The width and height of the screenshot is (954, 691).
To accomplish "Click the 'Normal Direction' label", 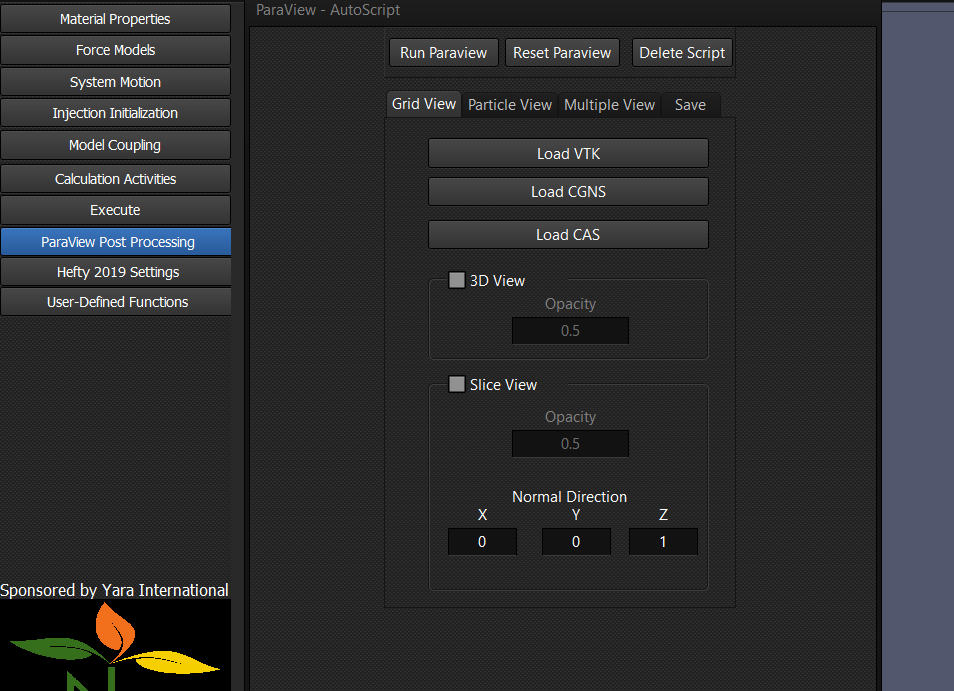I will (569, 496).
